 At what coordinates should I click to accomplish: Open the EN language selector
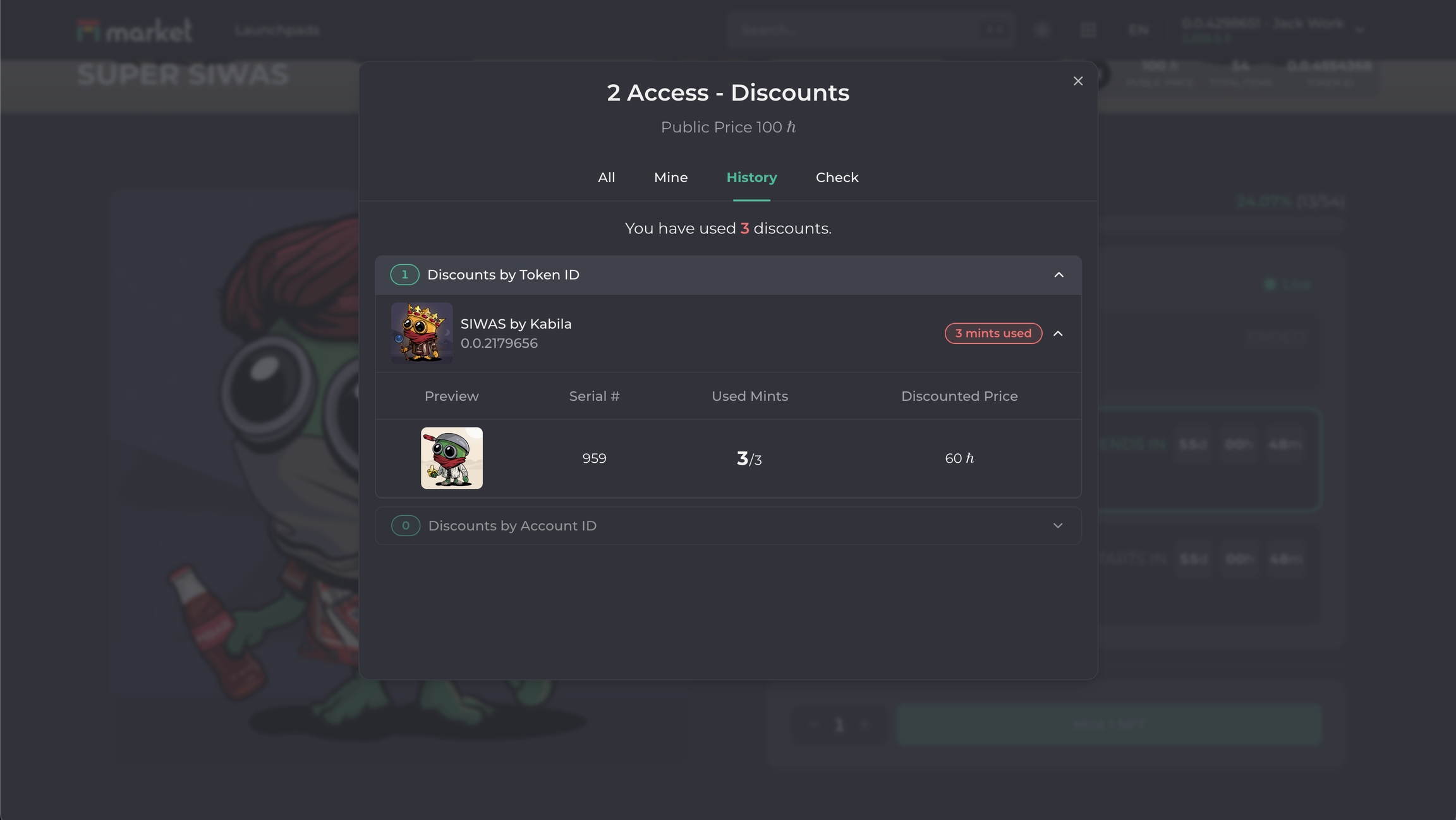click(1137, 30)
